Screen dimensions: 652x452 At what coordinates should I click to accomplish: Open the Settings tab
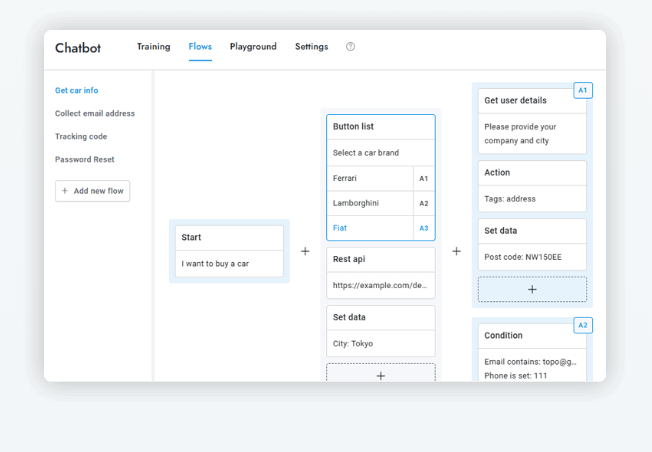pyautogui.click(x=311, y=47)
